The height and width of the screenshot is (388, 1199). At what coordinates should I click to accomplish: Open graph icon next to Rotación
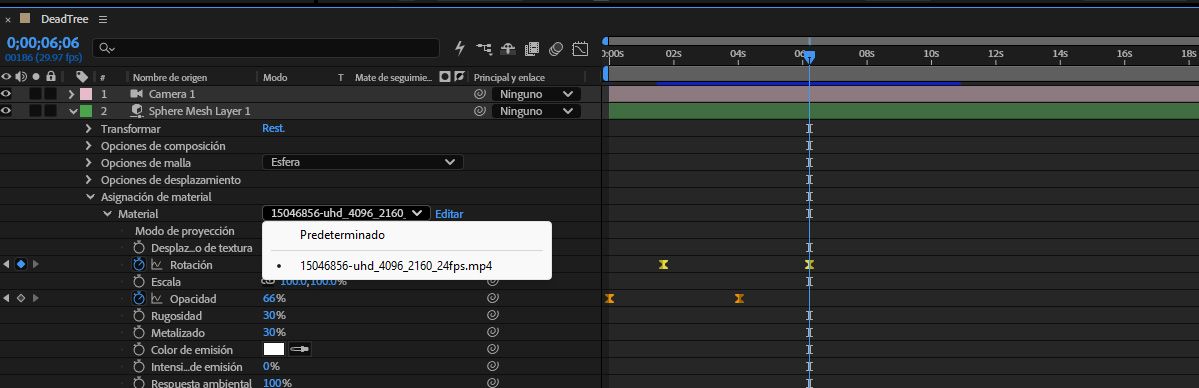[x=157, y=265]
